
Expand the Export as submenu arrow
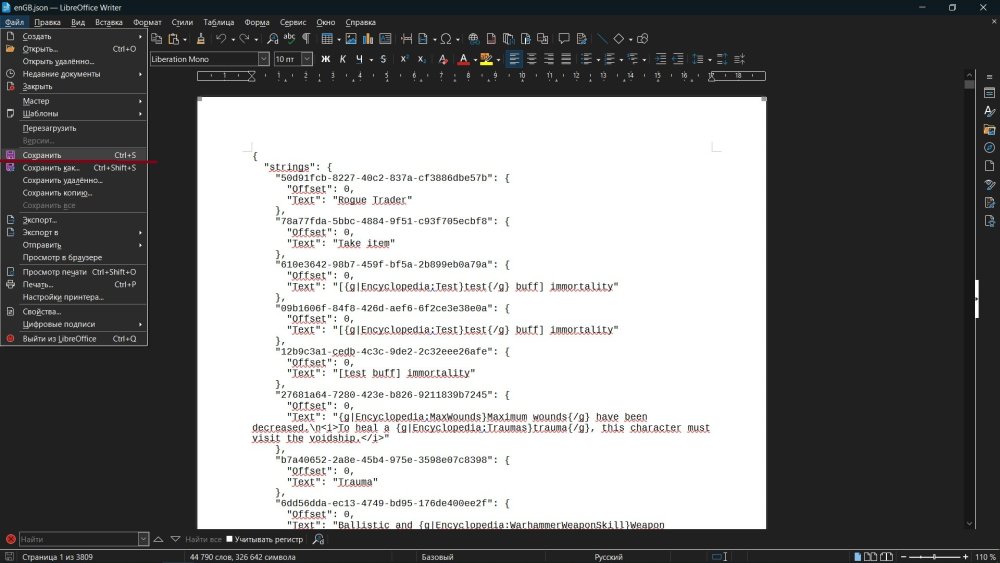click(x=140, y=232)
